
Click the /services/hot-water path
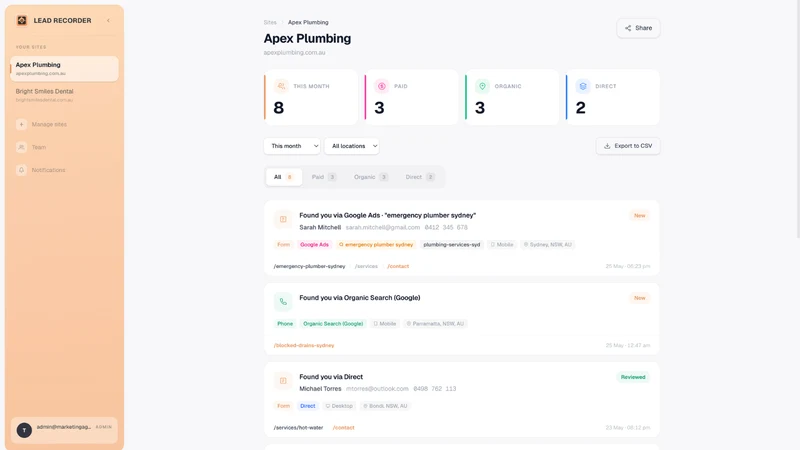[x=298, y=428]
